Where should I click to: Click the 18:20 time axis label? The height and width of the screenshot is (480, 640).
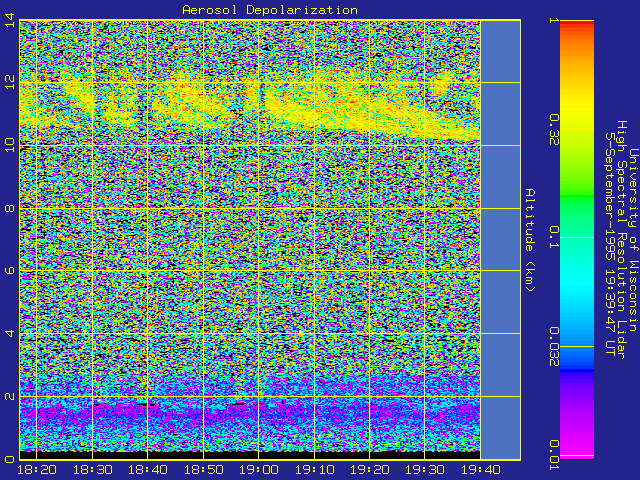coord(37,470)
